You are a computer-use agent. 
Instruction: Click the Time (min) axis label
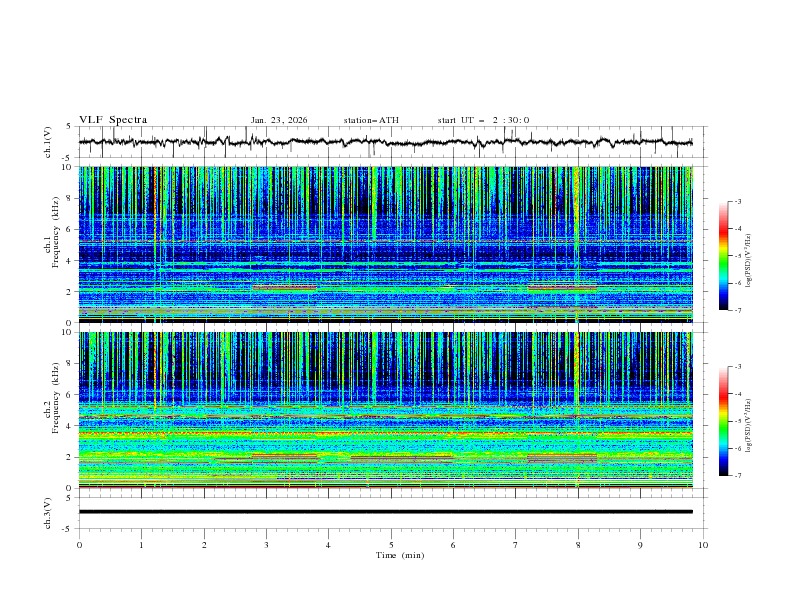[399, 555]
